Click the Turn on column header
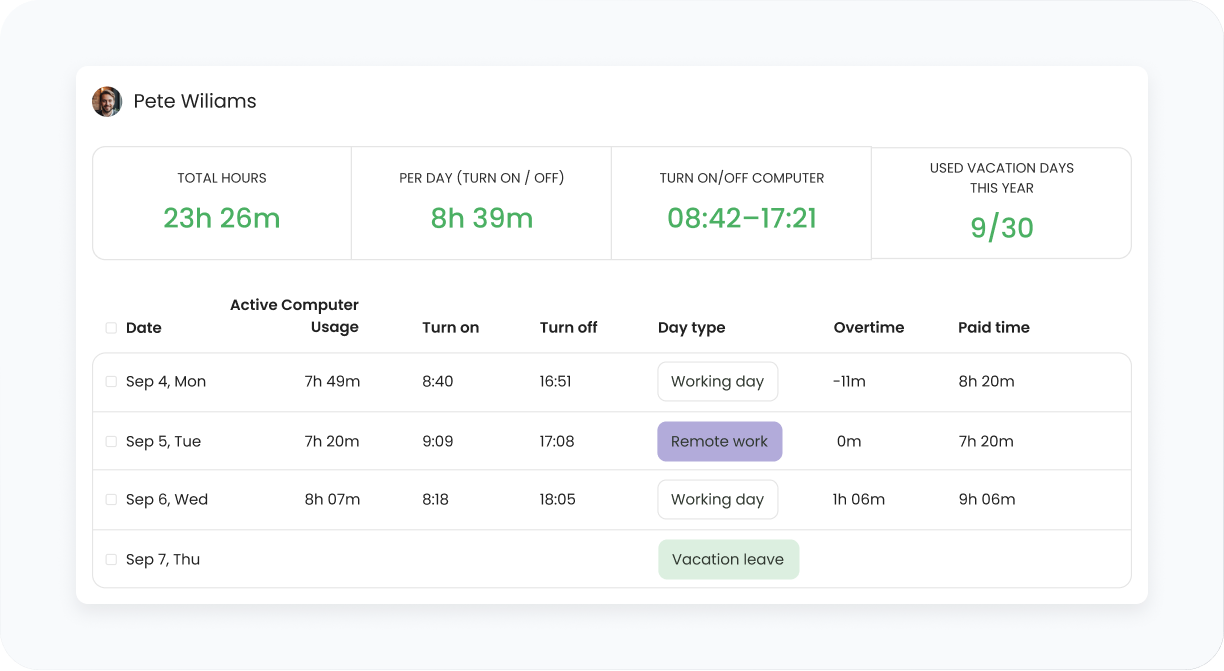The image size is (1224, 671). (450, 327)
